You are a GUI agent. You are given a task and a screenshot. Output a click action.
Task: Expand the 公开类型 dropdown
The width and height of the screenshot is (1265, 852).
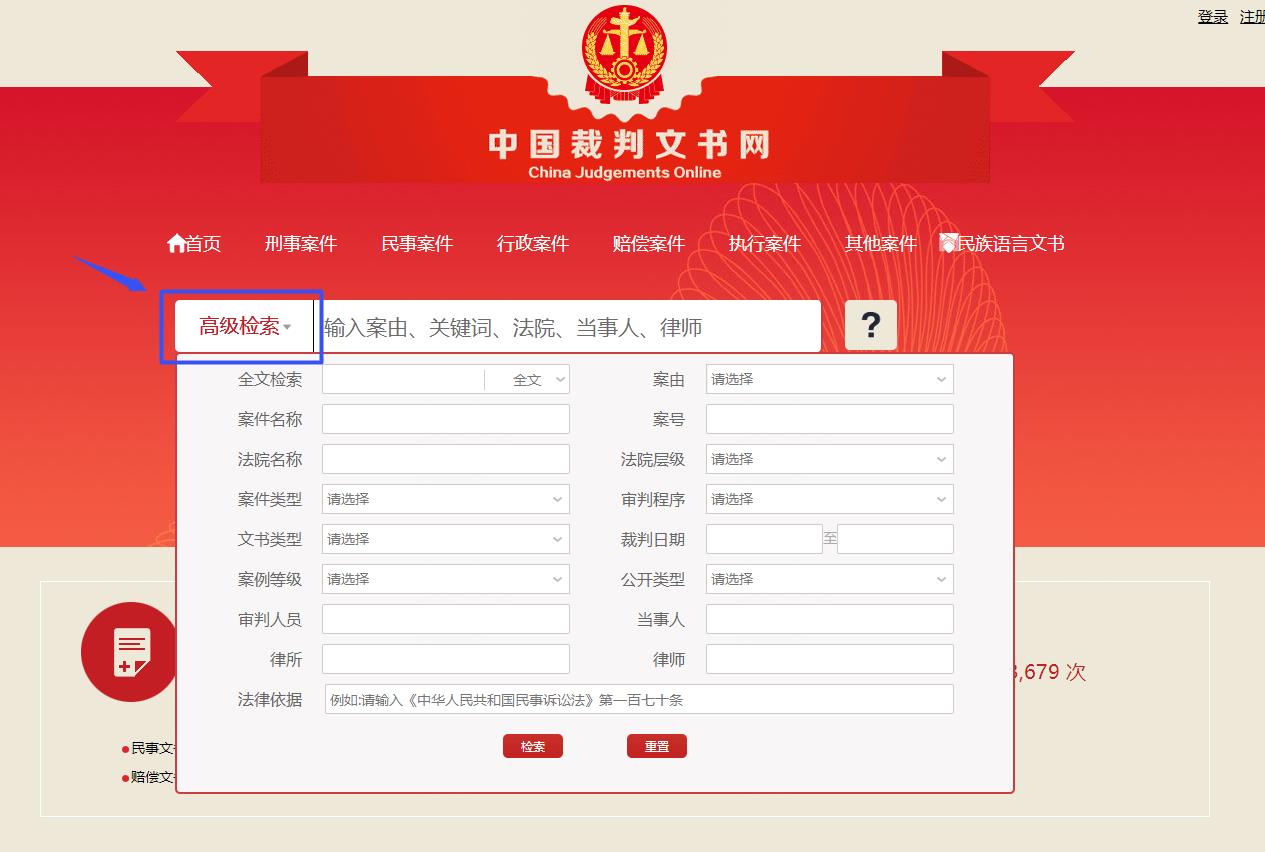point(828,579)
